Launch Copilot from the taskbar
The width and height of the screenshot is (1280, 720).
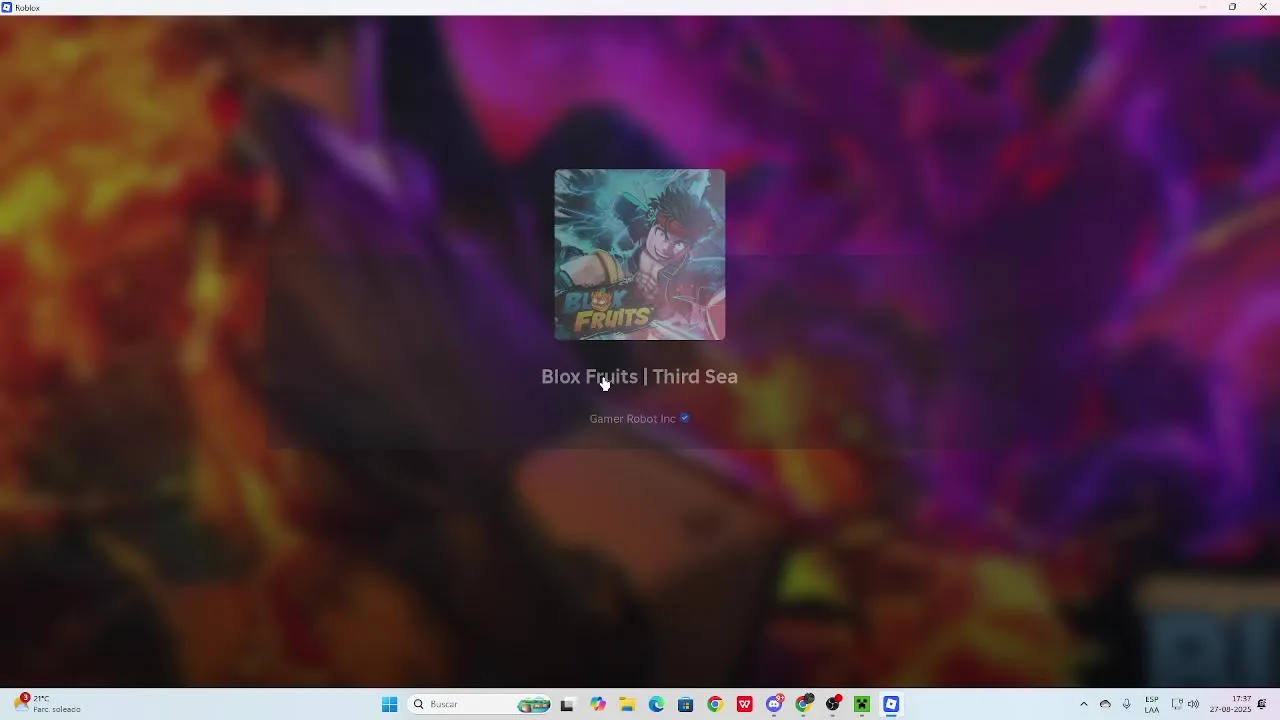click(598, 704)
